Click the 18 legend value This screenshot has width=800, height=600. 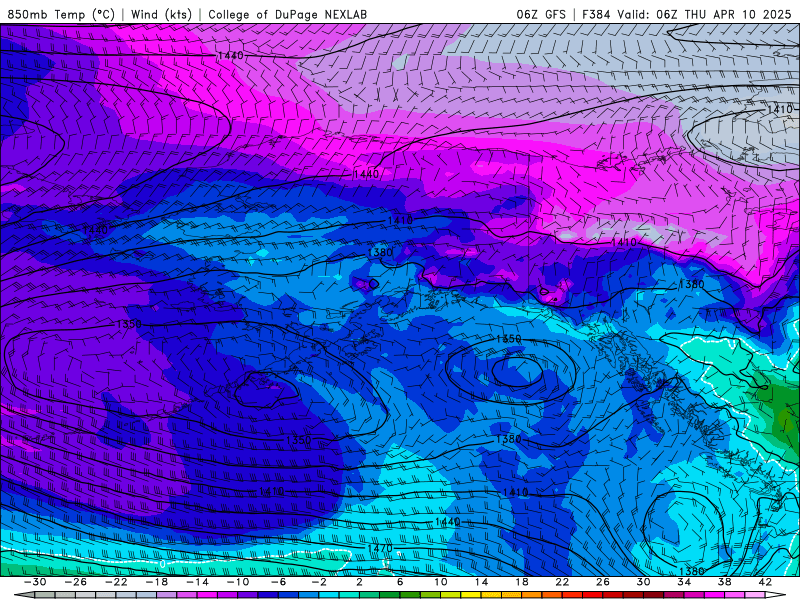pyautogui.click(x=522, y=582)
